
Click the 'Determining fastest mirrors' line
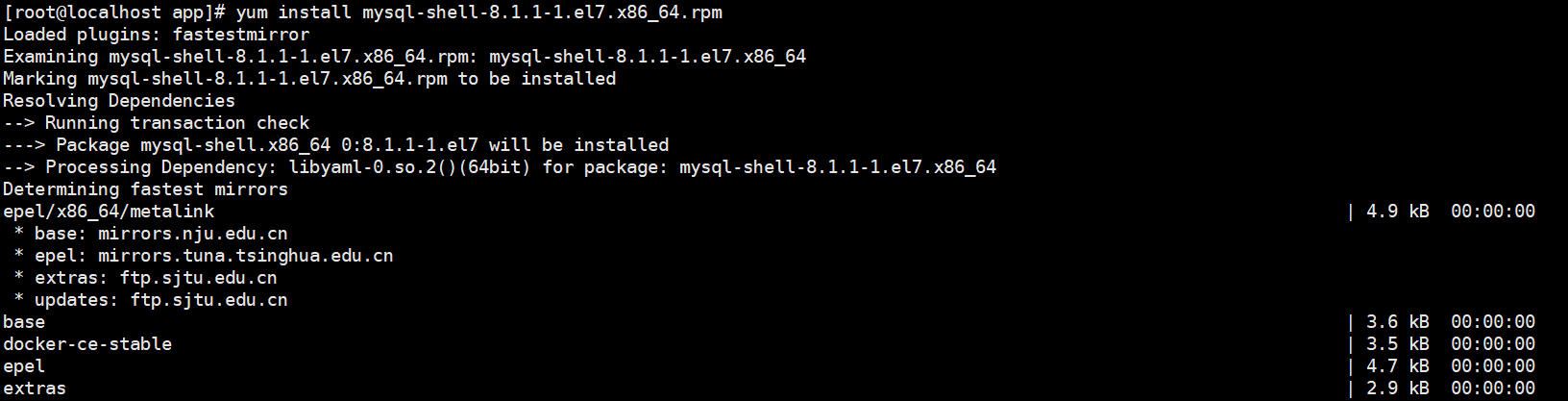tap(145, 189)
